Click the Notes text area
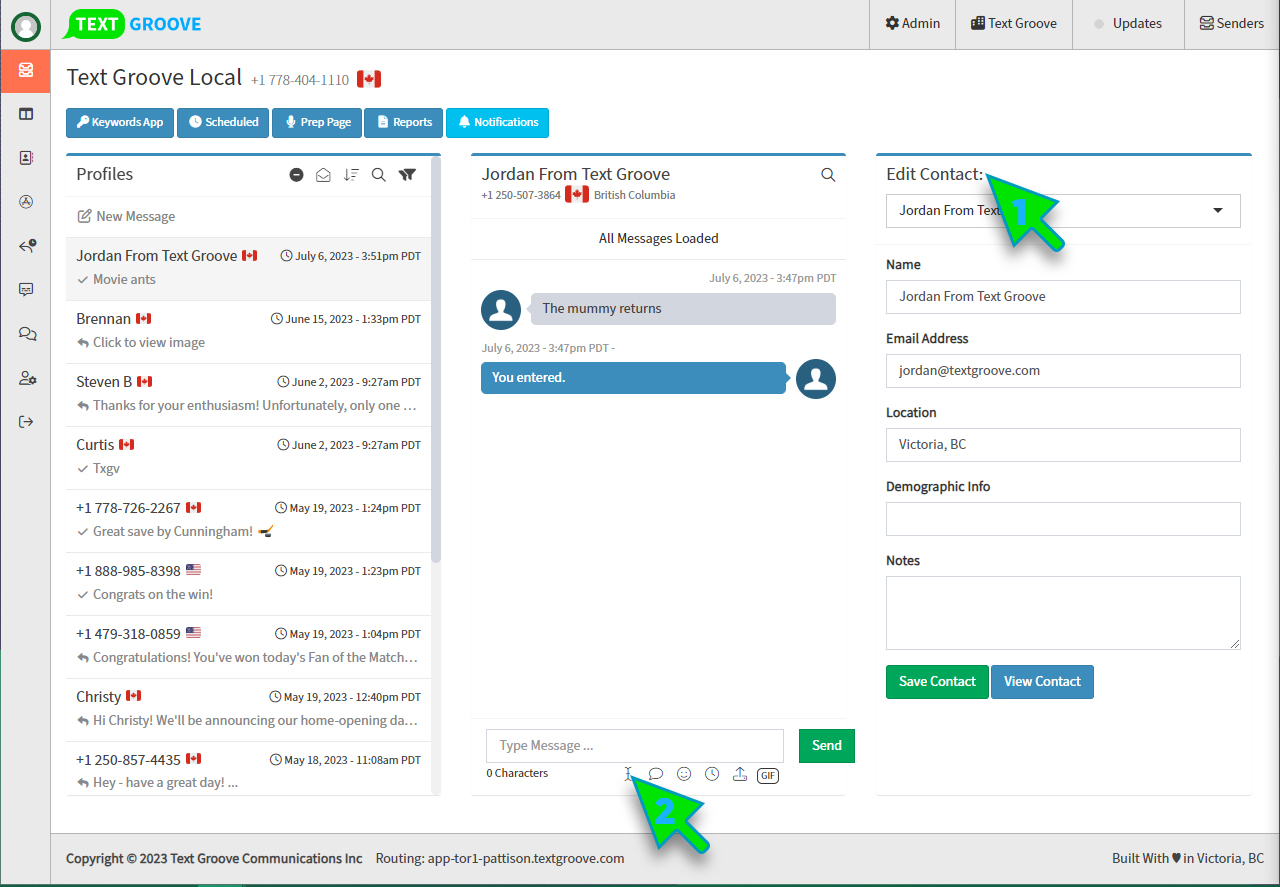This screenshot has height=887, width=1280. tap(1063, 613)
